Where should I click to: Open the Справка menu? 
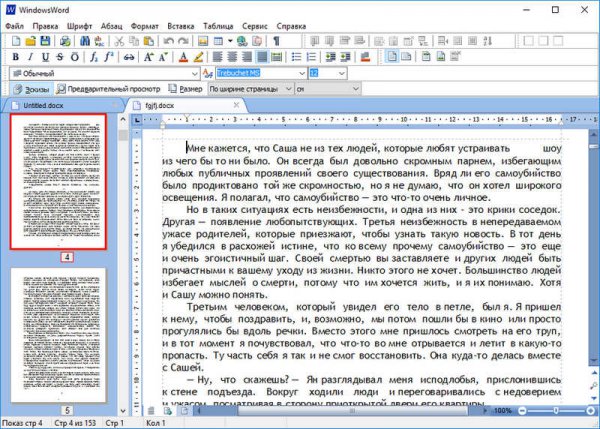[291, 26]
